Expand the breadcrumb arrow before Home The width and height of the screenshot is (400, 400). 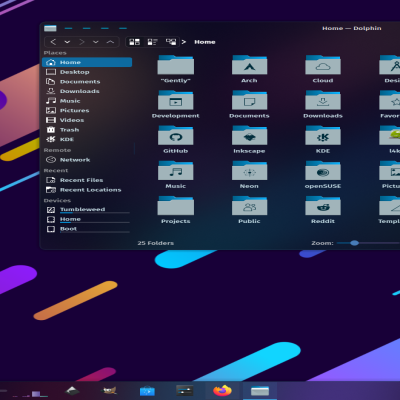click(x=184, y=42)
